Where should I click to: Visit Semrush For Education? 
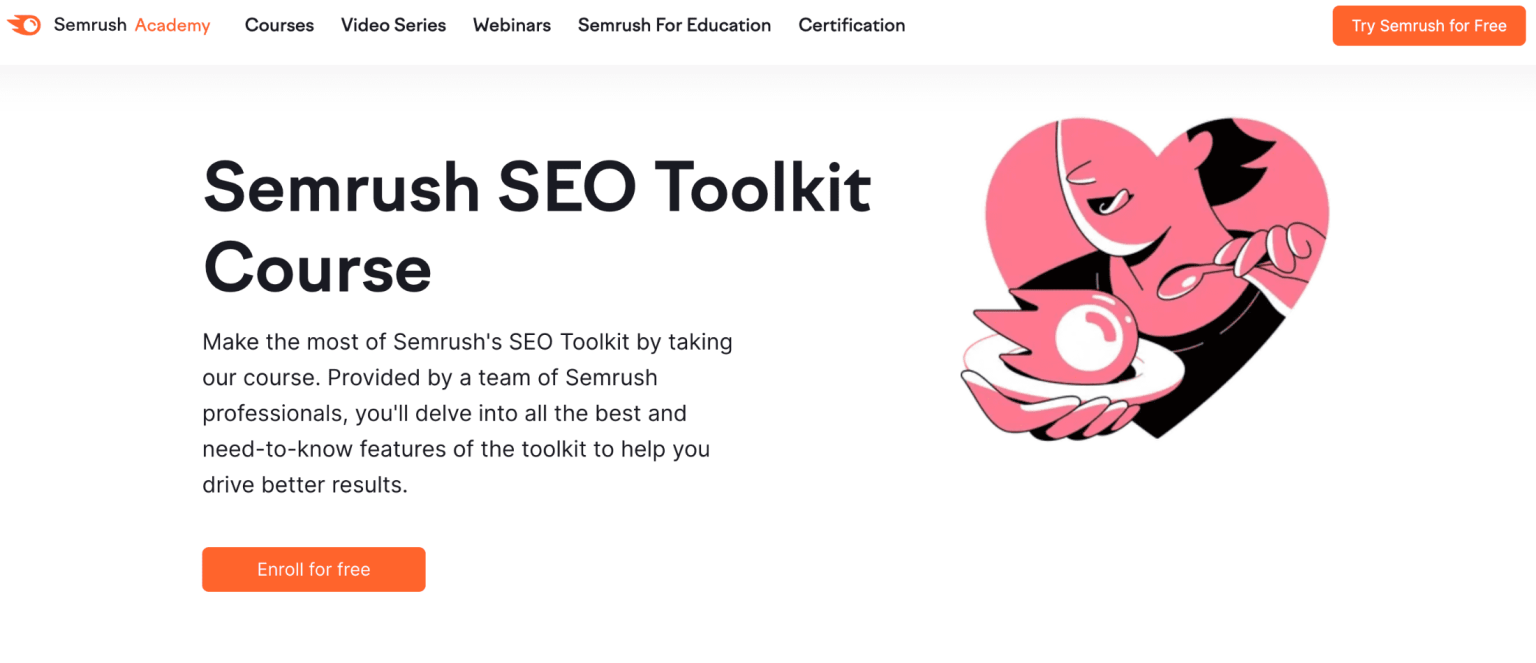674,25
